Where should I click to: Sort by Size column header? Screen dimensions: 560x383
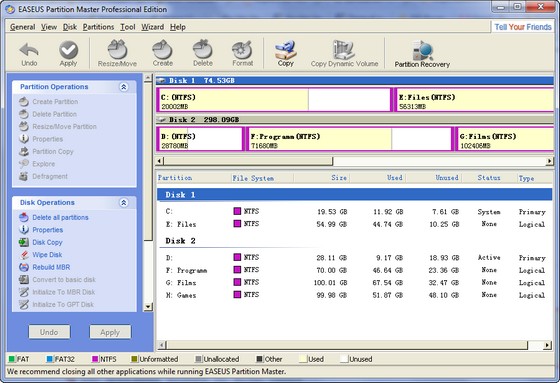point(321,178)
